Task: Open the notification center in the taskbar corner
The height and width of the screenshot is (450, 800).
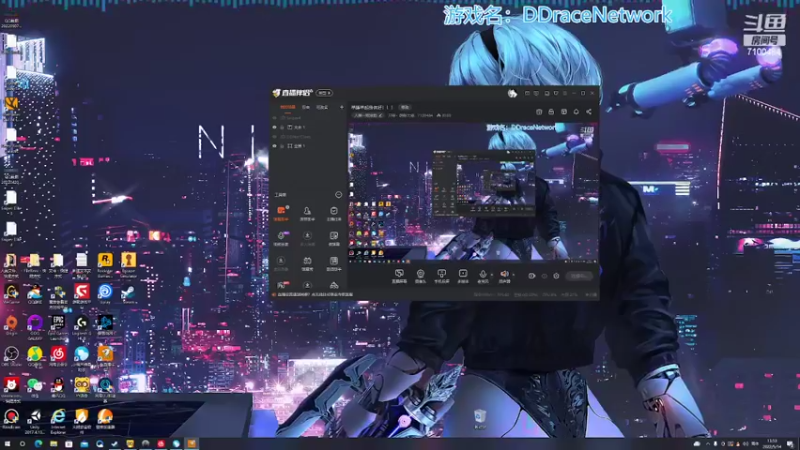Action: point(790,444)
